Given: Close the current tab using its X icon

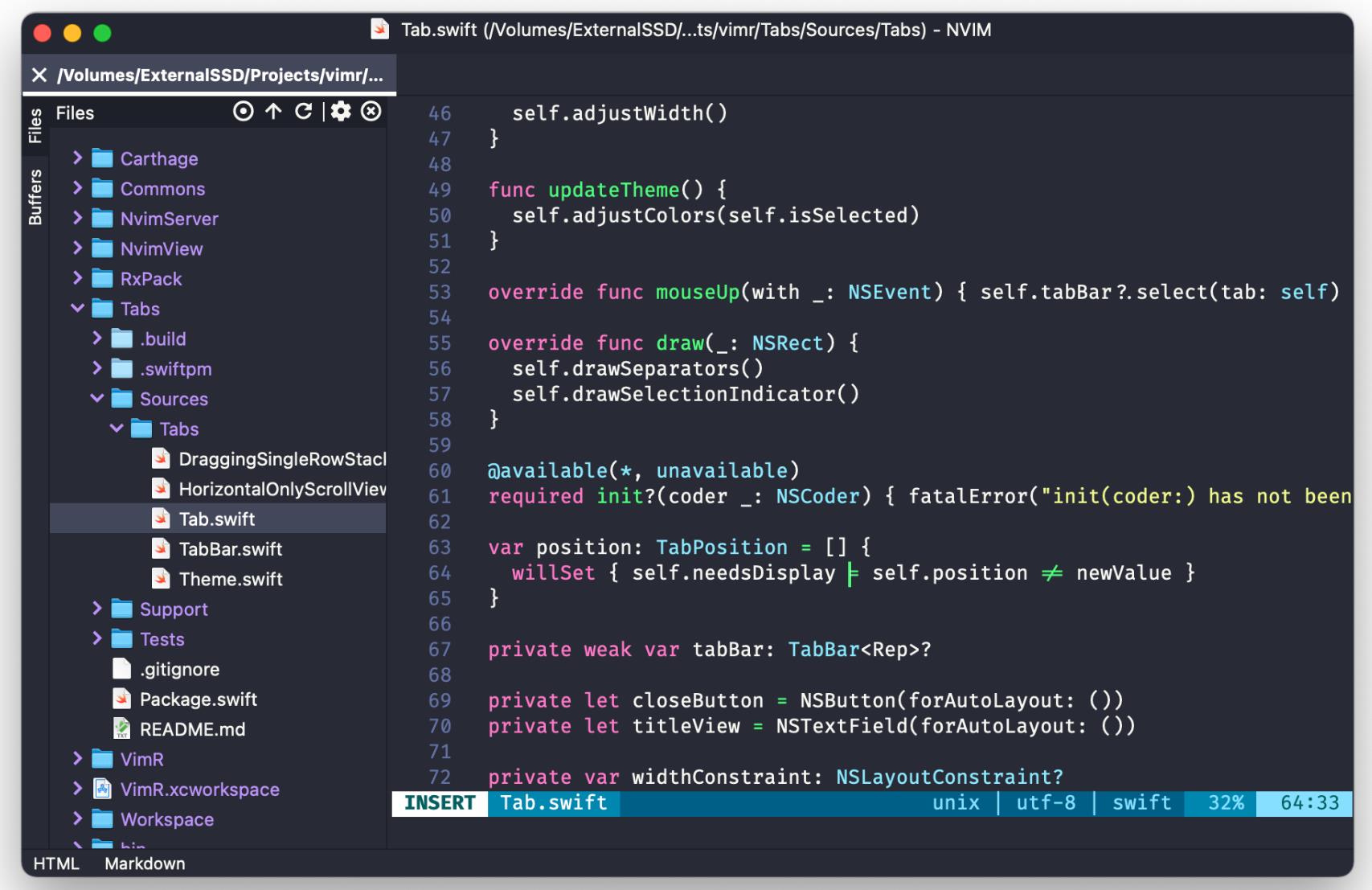Looking at the screenshot, I should coord(39,76).
